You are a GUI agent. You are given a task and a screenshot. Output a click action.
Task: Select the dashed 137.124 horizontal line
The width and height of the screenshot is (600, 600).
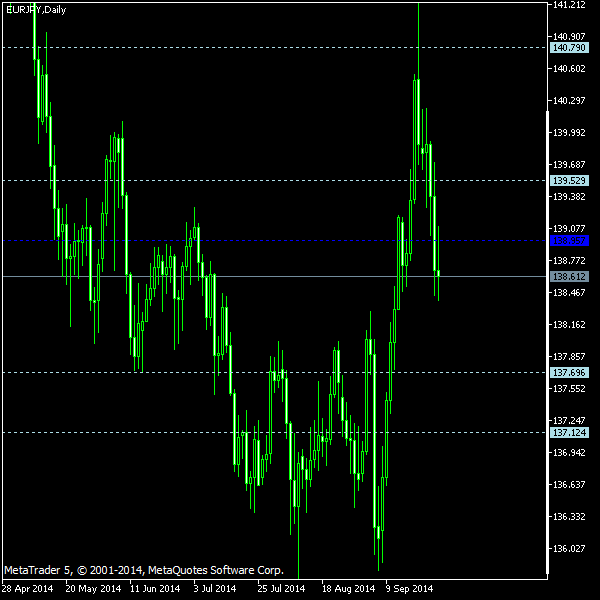275,432
